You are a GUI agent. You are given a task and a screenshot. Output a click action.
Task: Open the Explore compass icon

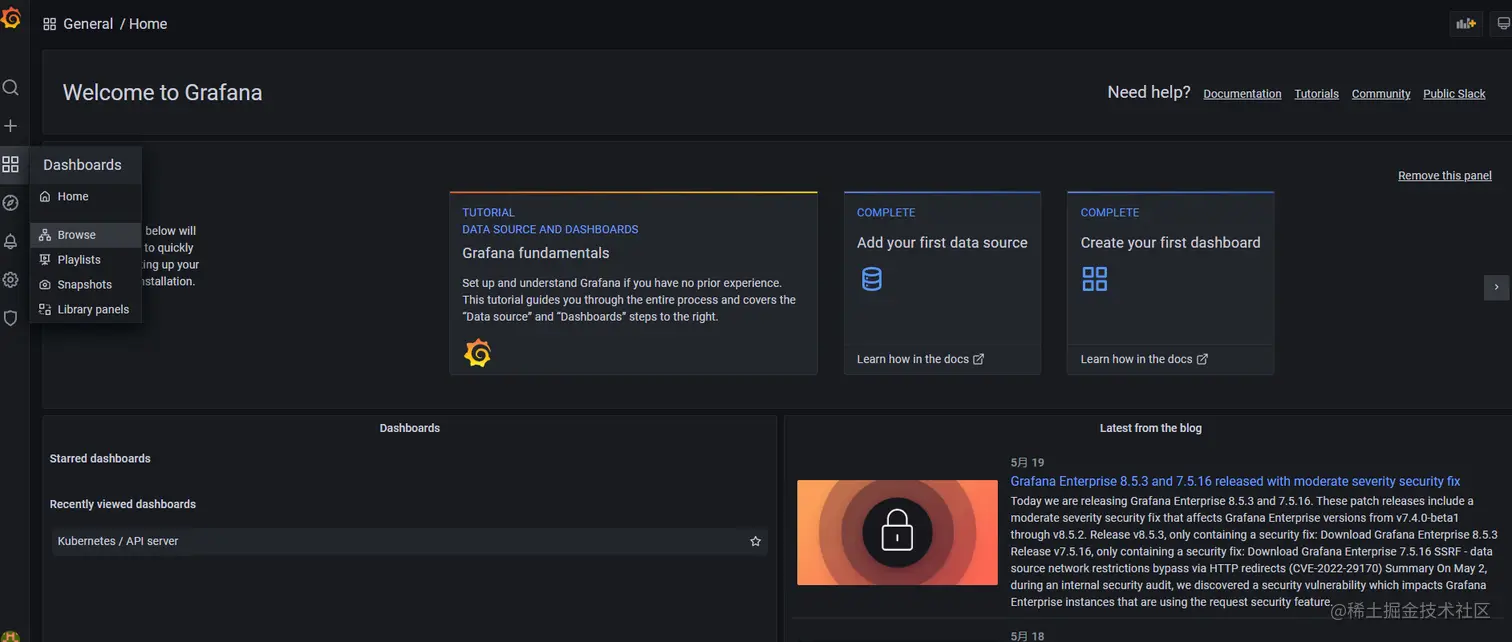[10, 203]
